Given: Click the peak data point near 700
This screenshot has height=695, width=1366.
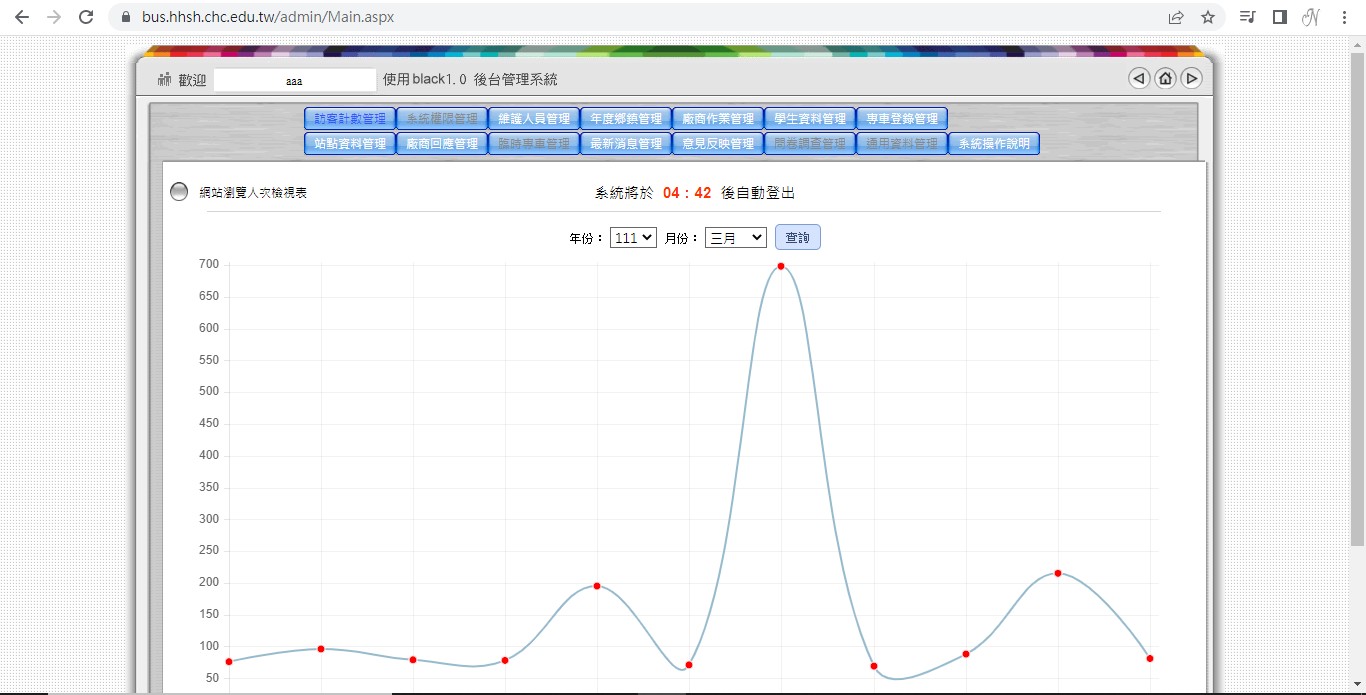Looking at the screenshot, I should [781, 266].
